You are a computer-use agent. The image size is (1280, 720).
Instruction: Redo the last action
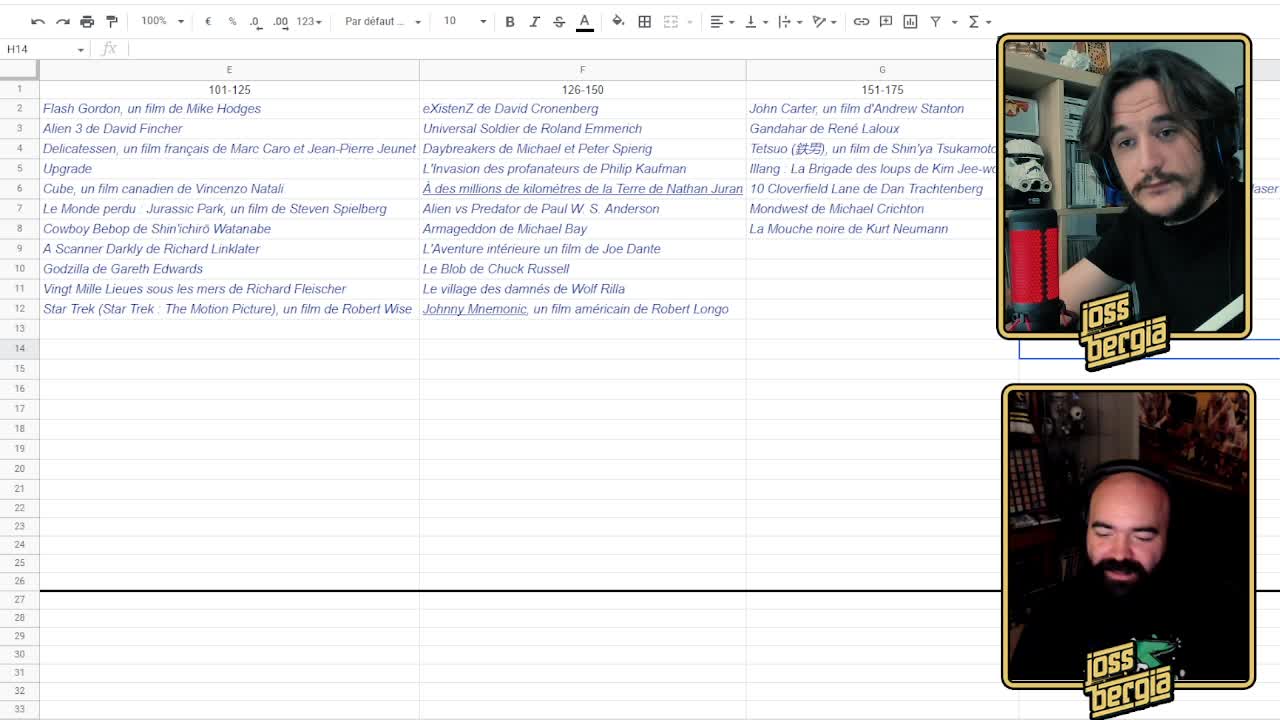pos(62,21)
